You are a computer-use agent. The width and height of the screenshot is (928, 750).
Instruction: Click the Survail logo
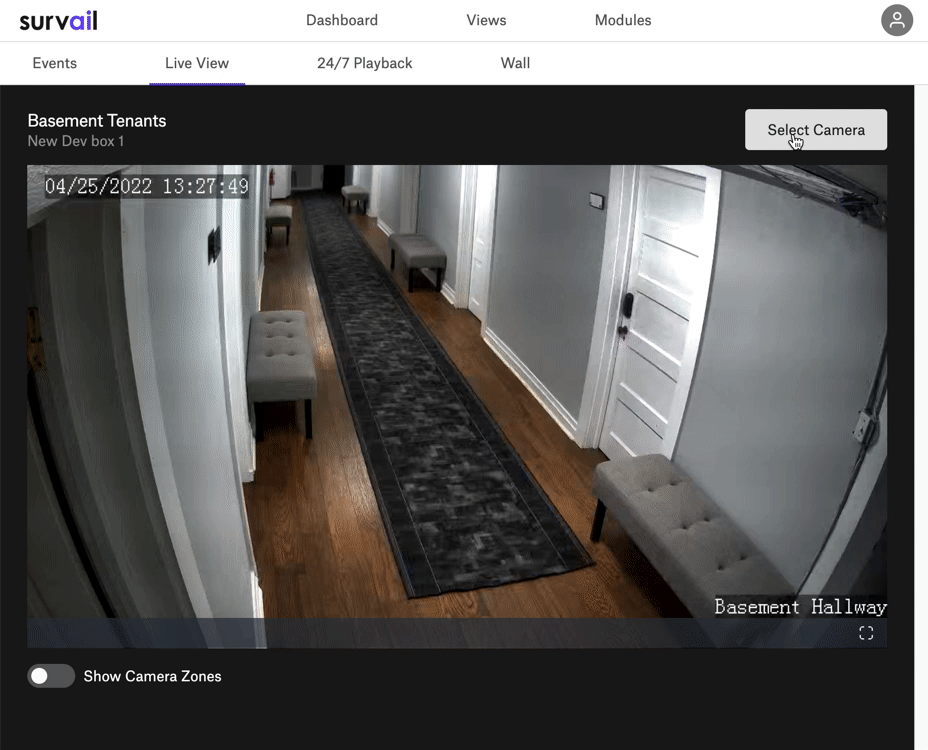point(58,21)
